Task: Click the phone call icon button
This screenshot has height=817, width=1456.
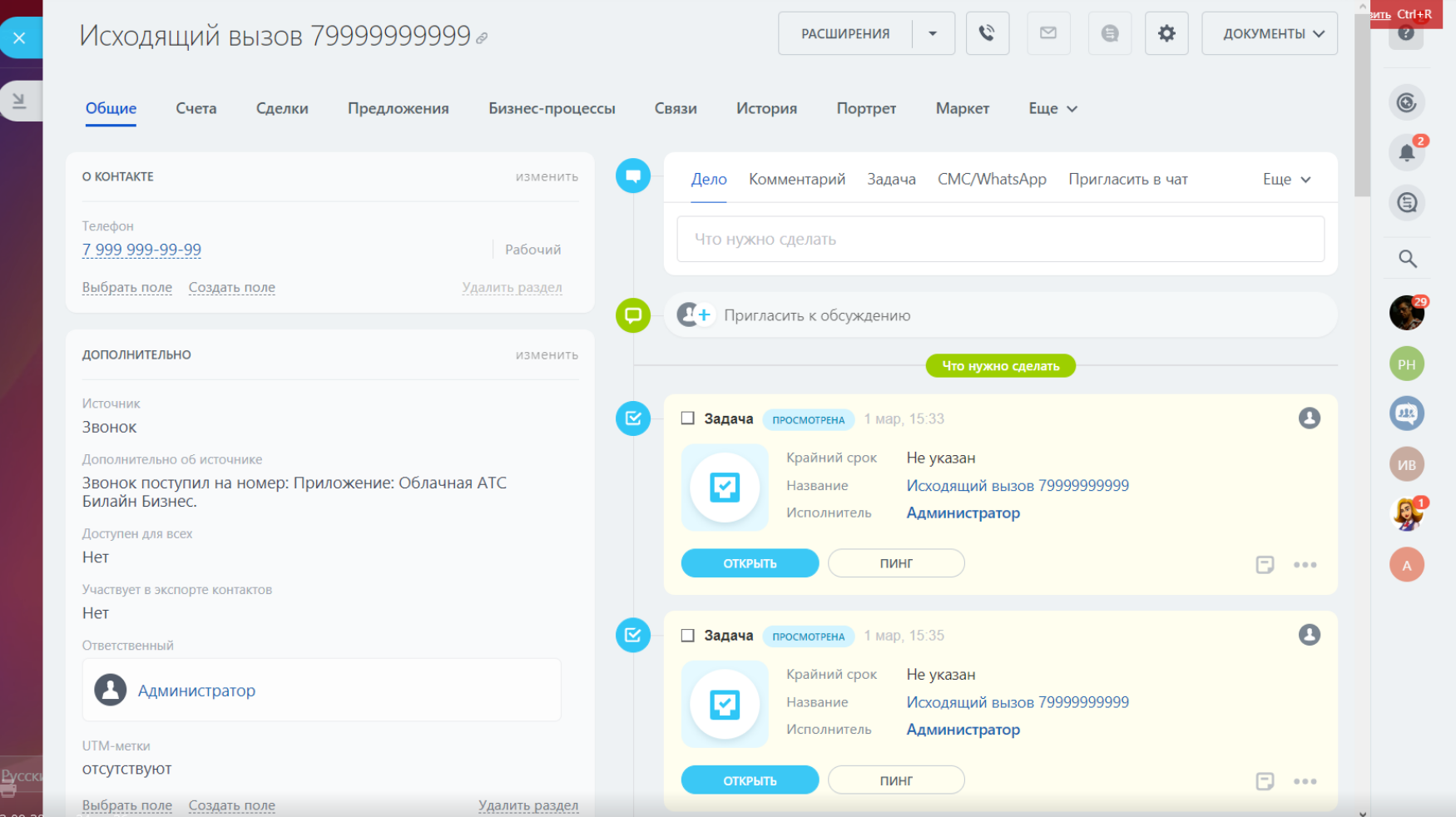Action: 987,33
